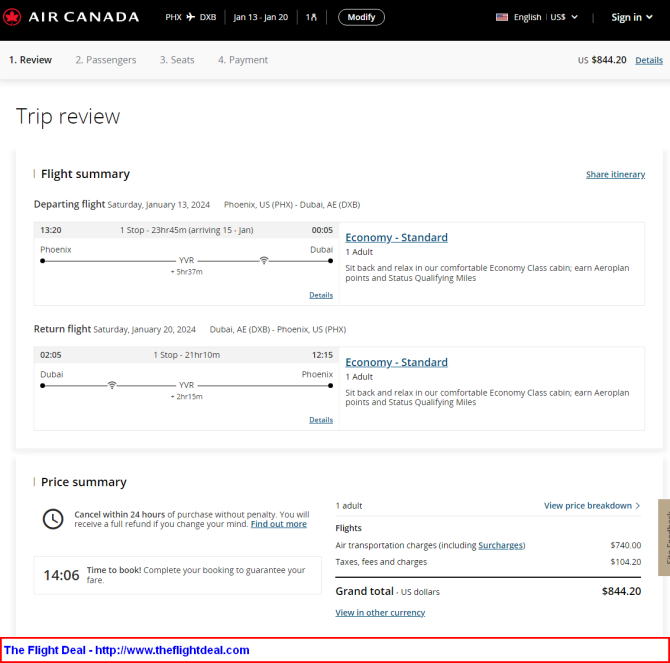The width and height of the screenshot is (670, 663).
Task: Click the Wi-Fi icon on the return flight
Action: 112,385
